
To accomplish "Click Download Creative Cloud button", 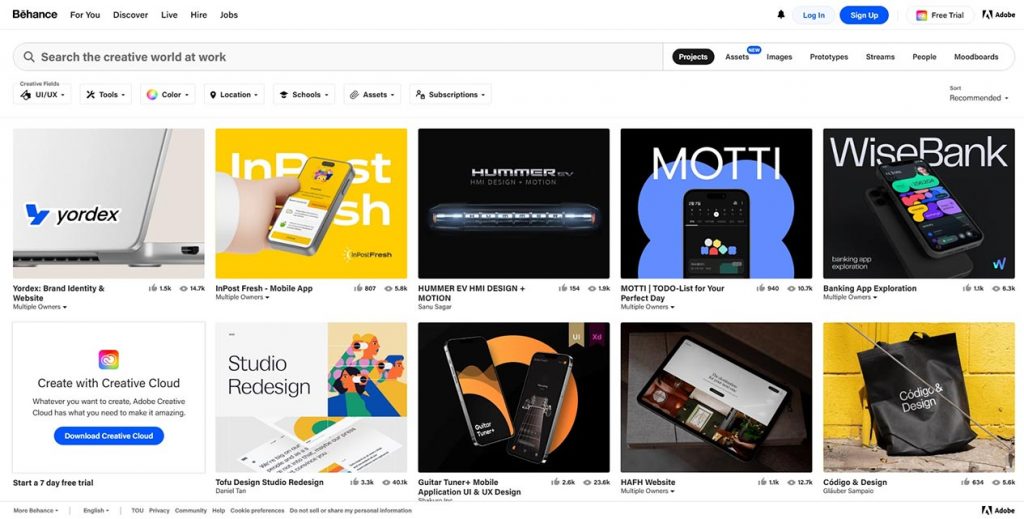I will click(x=108, y=435).
